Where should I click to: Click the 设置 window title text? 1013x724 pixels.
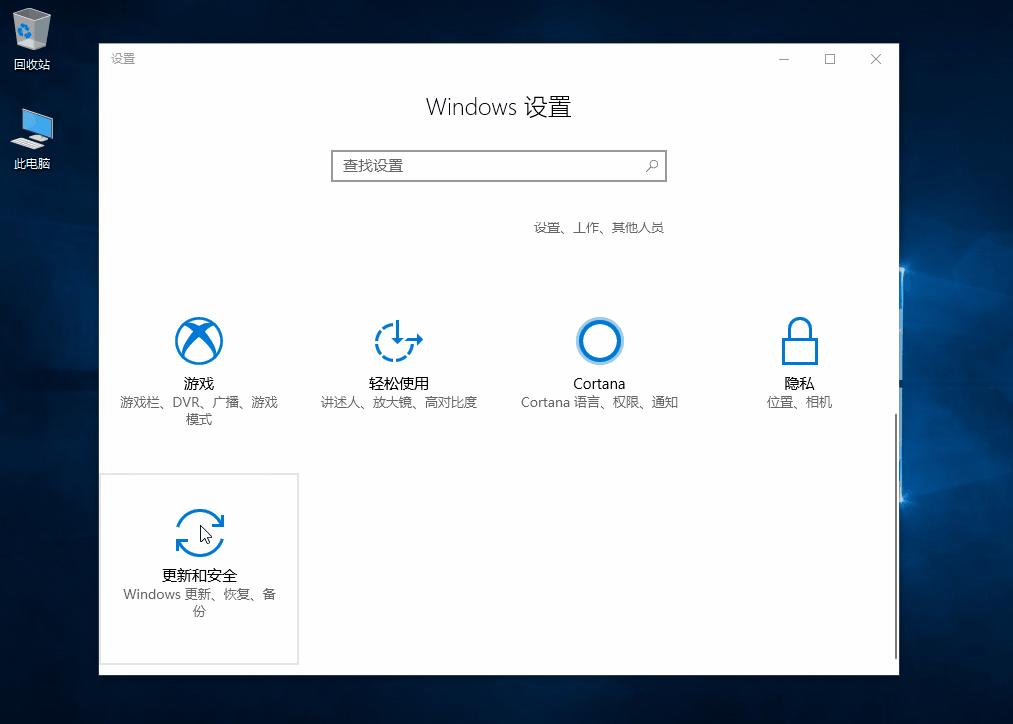[122, 59]
